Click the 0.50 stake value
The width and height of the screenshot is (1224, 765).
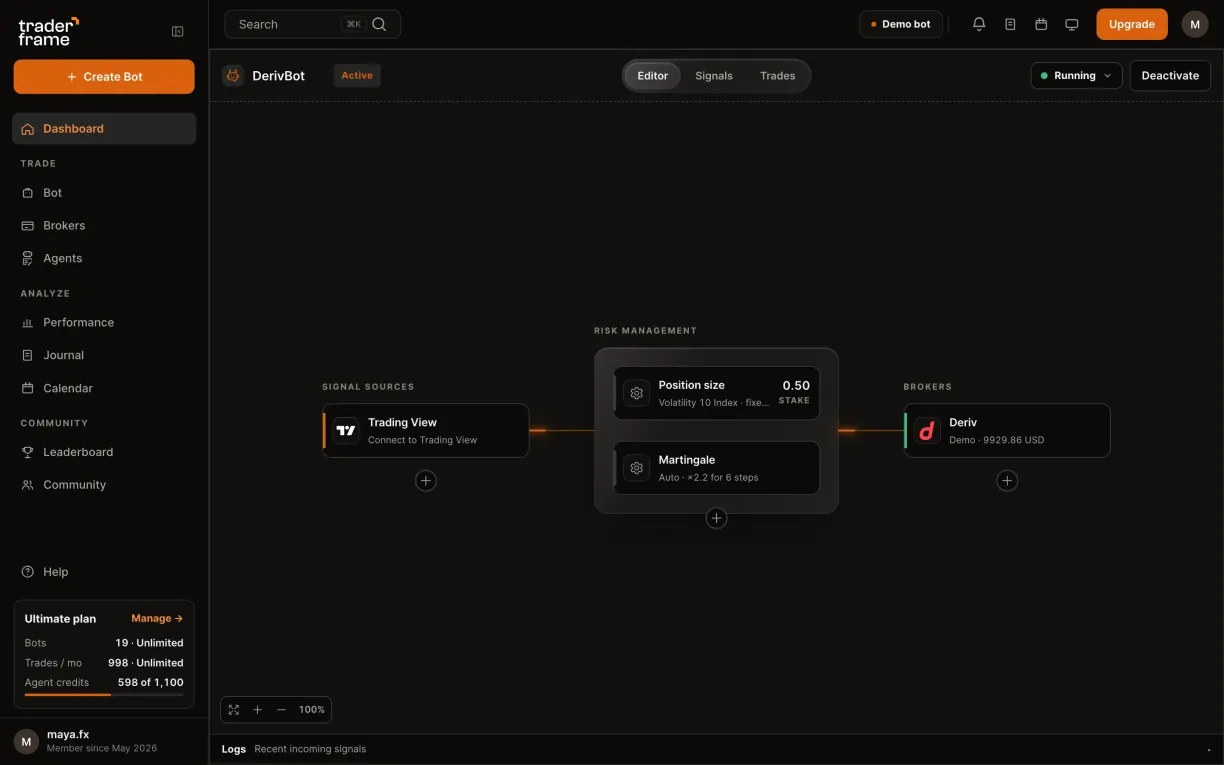click(796, 385)
